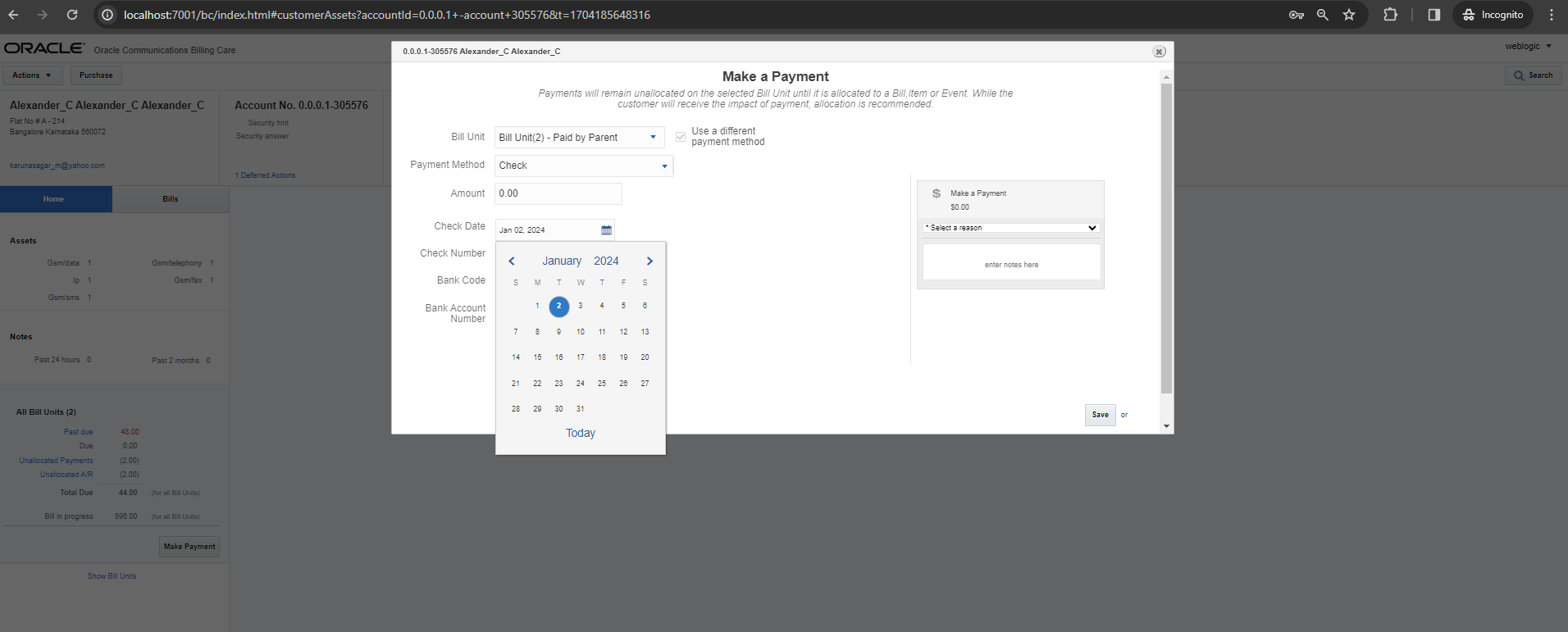Click the Oracle logo

coord(44,48)
